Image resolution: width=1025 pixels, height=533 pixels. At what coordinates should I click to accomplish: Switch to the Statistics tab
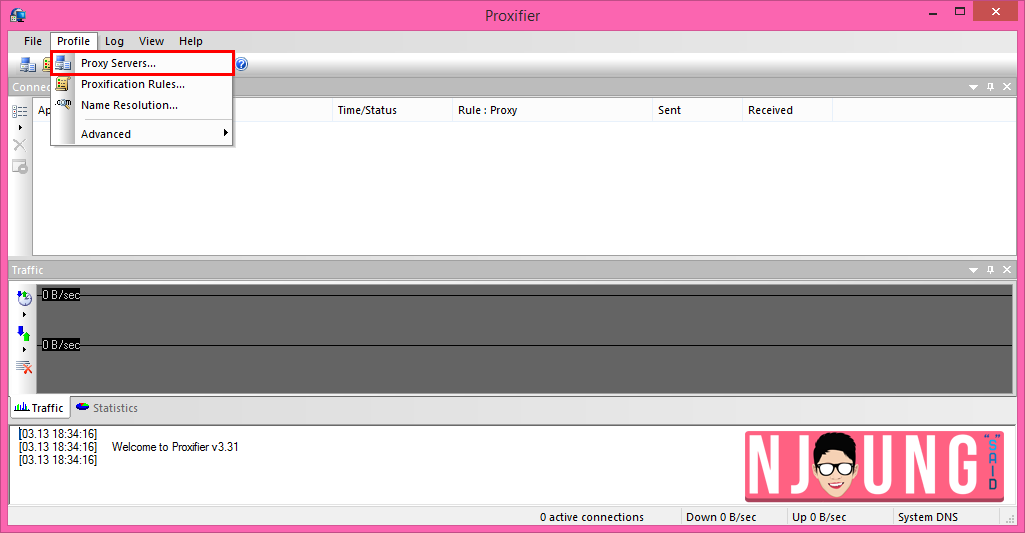click(107, 407)
